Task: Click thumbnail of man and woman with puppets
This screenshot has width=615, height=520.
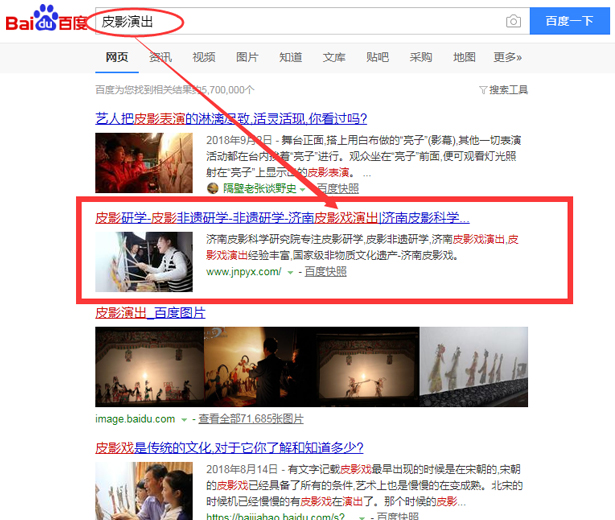Action: click(144, 491)
